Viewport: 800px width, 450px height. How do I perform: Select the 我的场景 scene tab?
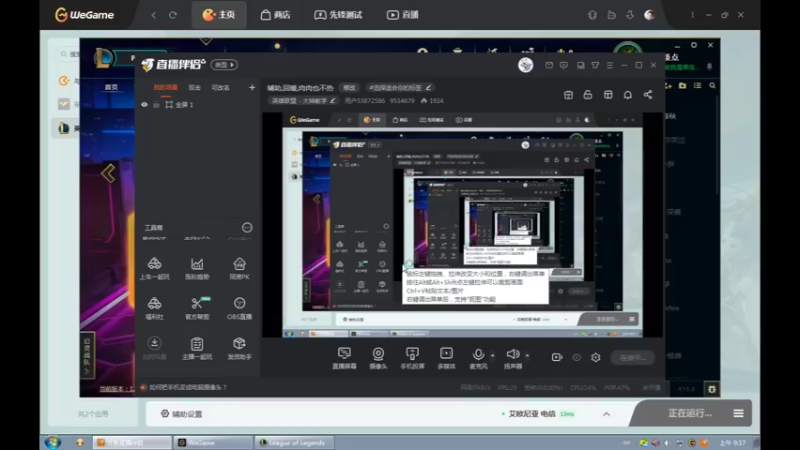click(166, 88)
